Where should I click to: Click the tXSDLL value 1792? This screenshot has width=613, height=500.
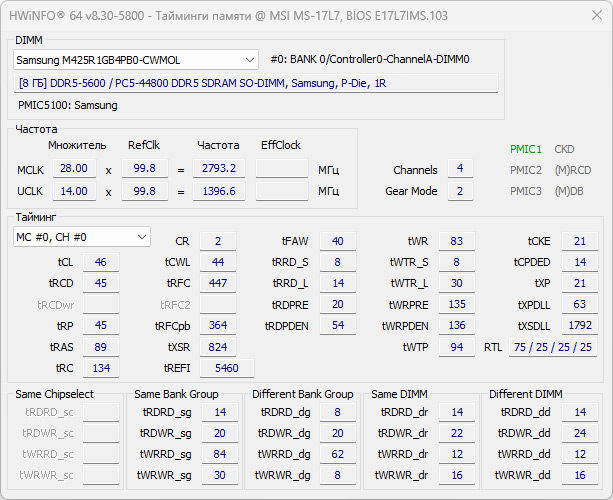coord(579,326)
